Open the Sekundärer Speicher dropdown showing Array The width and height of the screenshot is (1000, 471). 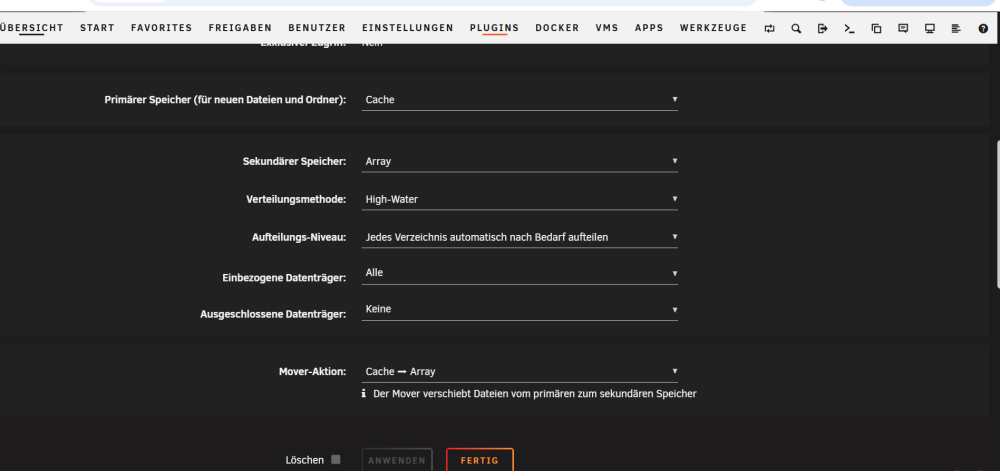click(x=519, y=161)
